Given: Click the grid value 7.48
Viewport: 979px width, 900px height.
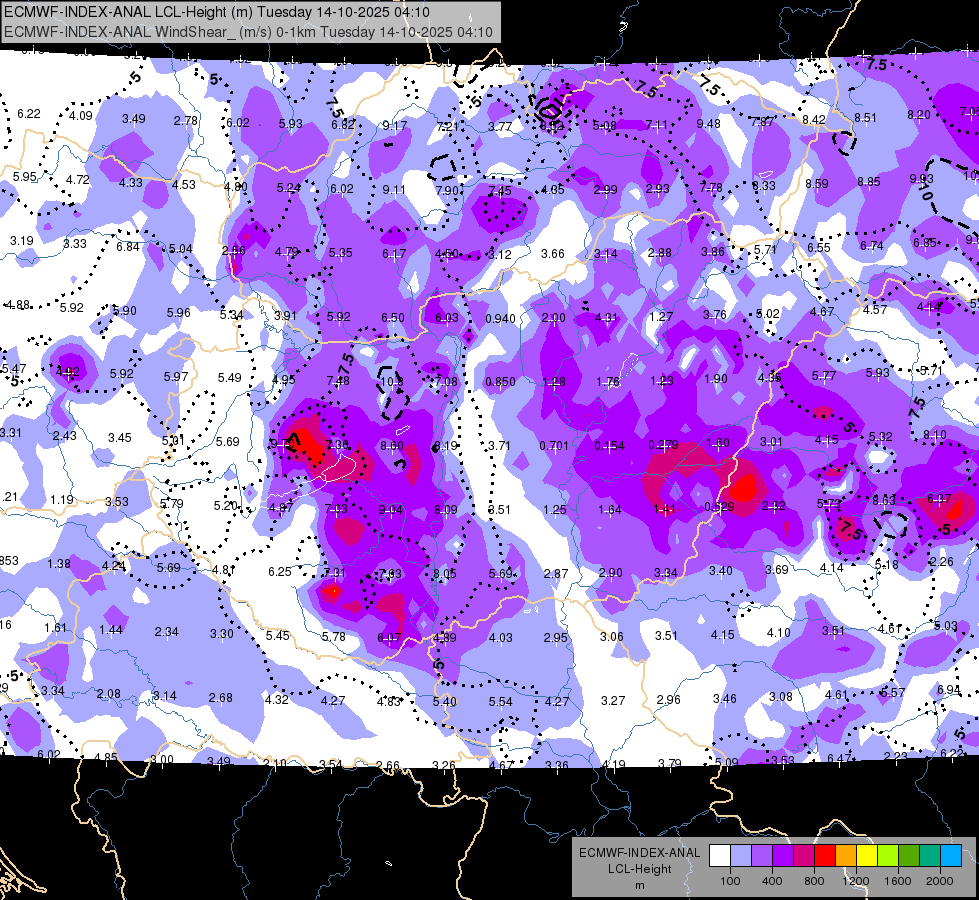Looking at the screenshot, I should click(338, 380).
